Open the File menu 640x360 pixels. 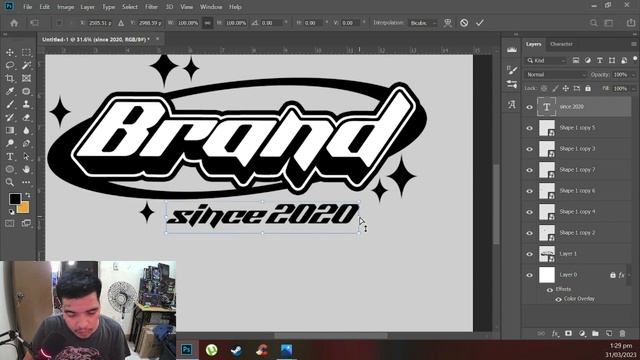(27, 7)
